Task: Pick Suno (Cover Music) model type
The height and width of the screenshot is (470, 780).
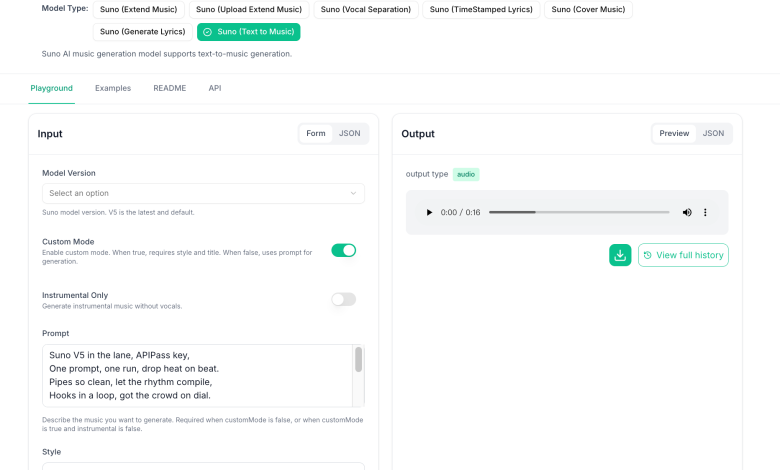Action: (x=588, y=10)
